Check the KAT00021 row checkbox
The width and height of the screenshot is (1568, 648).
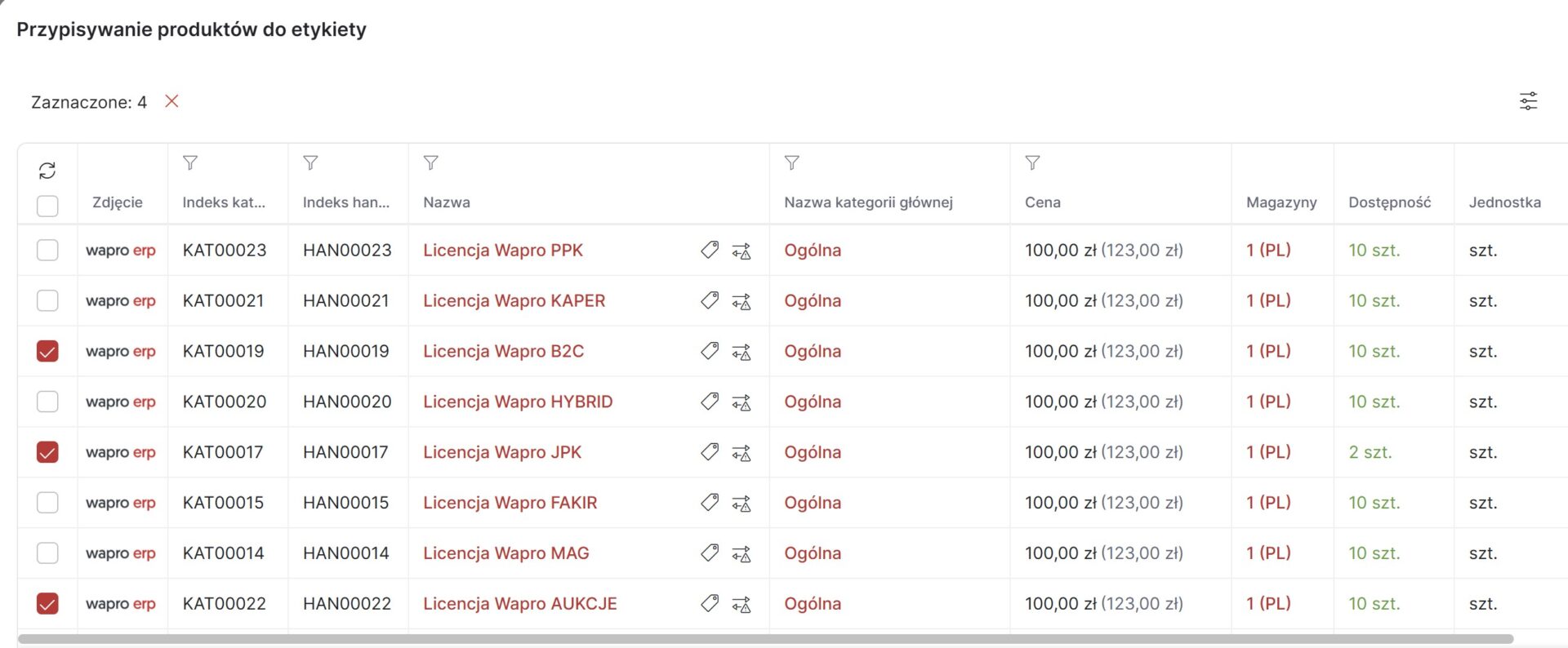pyautogui.click(x=47, y=300)
